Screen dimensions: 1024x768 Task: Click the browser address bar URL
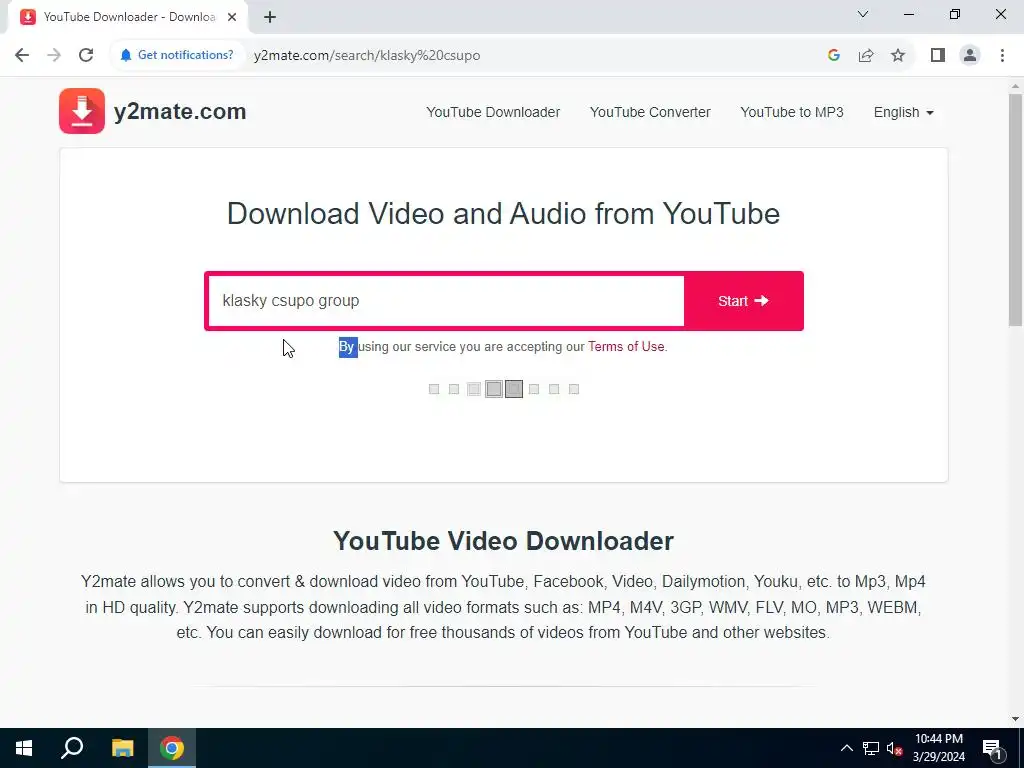(x=366, y=56)
